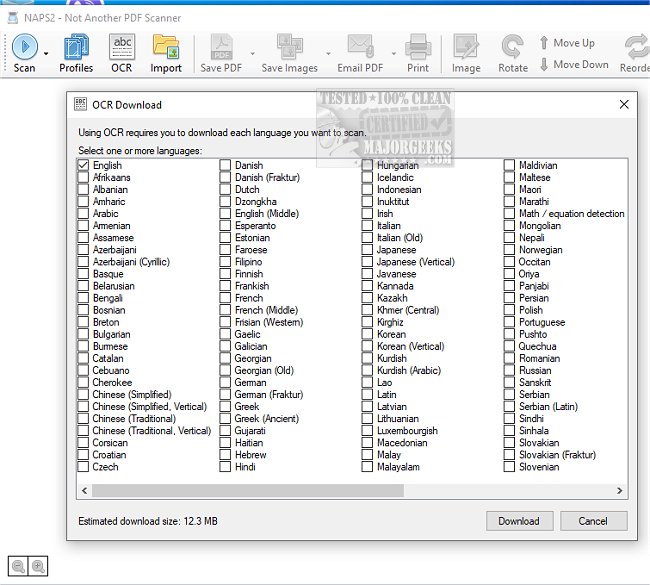Click the language list right scroll arrow
This screenshot has height=585, width=650.
click(619, 490)
